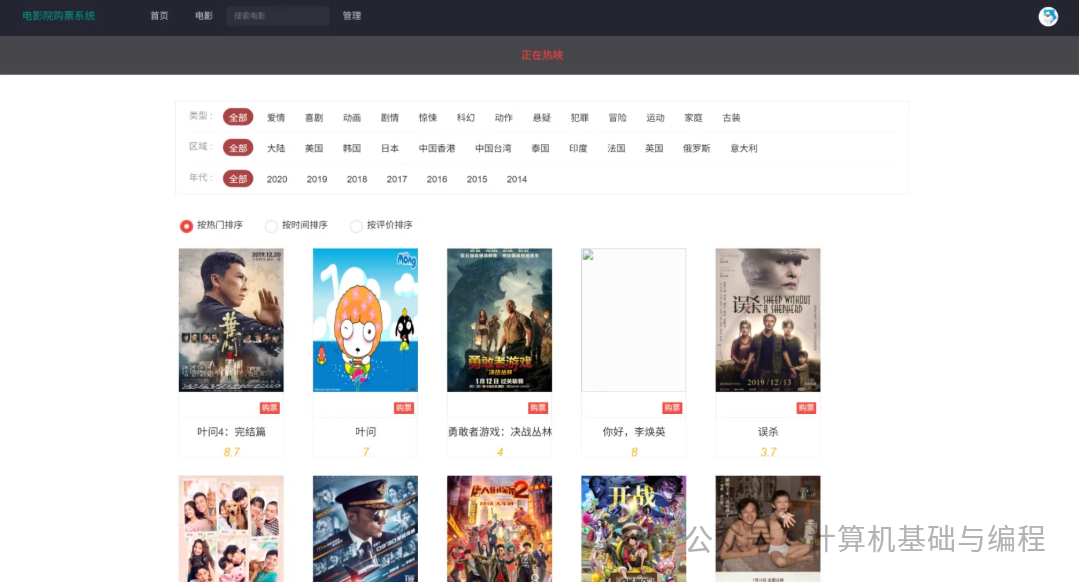This screenshot has width=1079, height=582.
Task: Filter by genre 喜剧
Action: point(314,118)
